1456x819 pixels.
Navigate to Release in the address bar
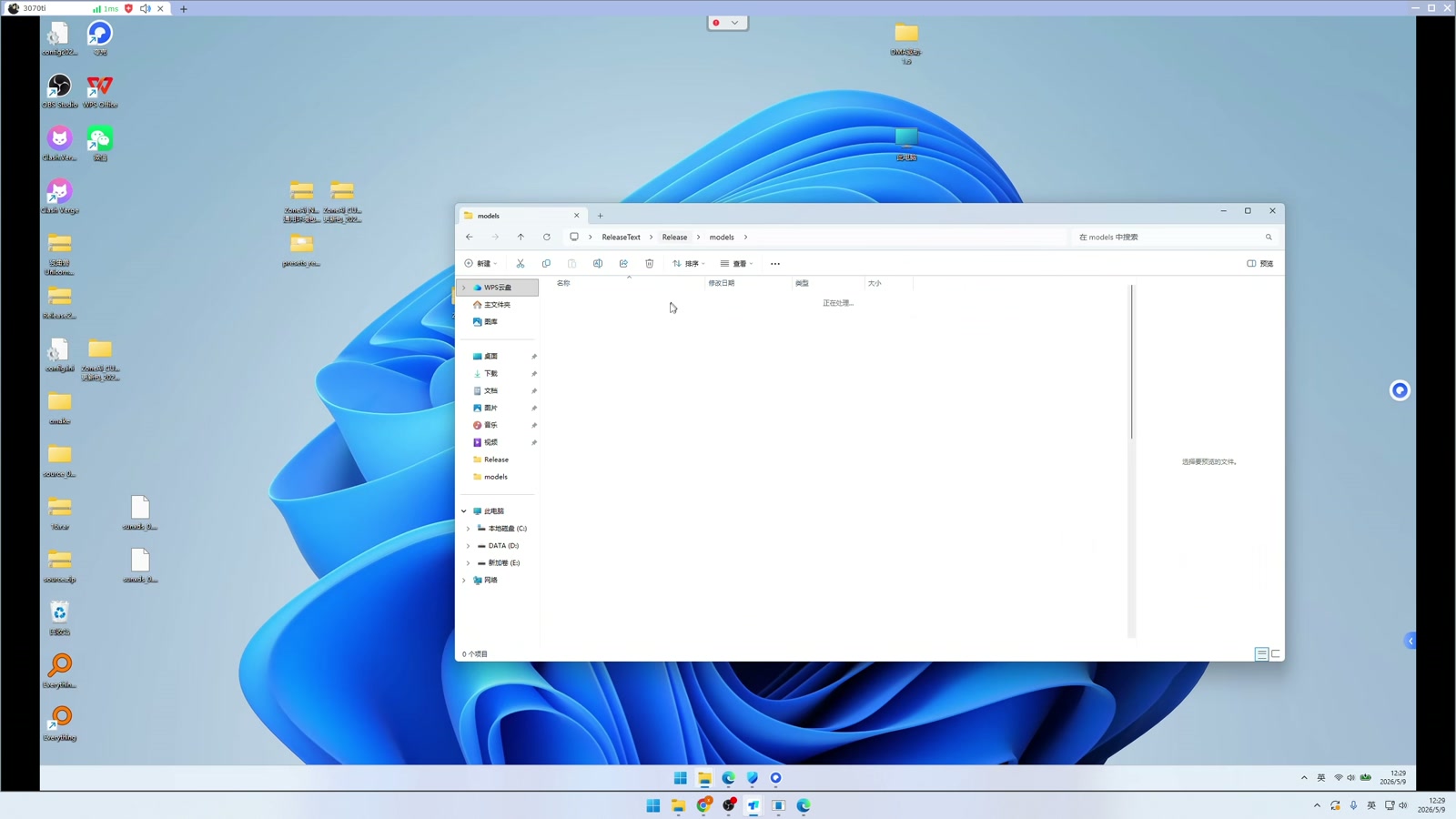coord(674,238)
